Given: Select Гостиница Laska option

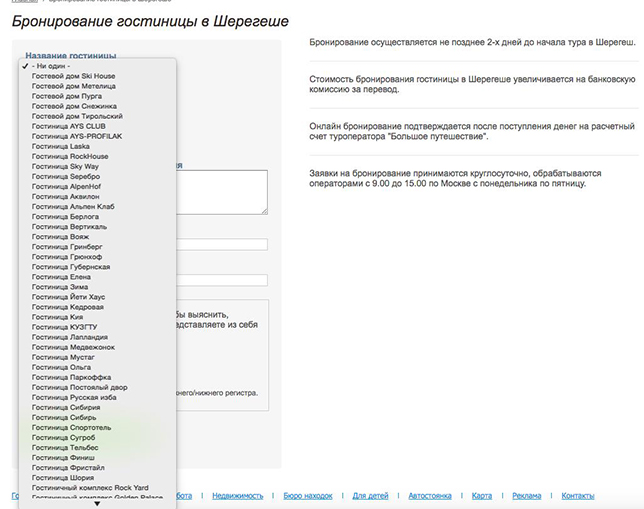Looking at the screenshot, I should coord(97,146).
